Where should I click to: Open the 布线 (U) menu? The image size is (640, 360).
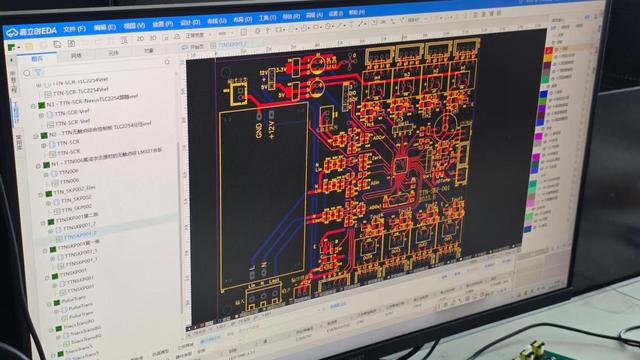pos(217,21)
